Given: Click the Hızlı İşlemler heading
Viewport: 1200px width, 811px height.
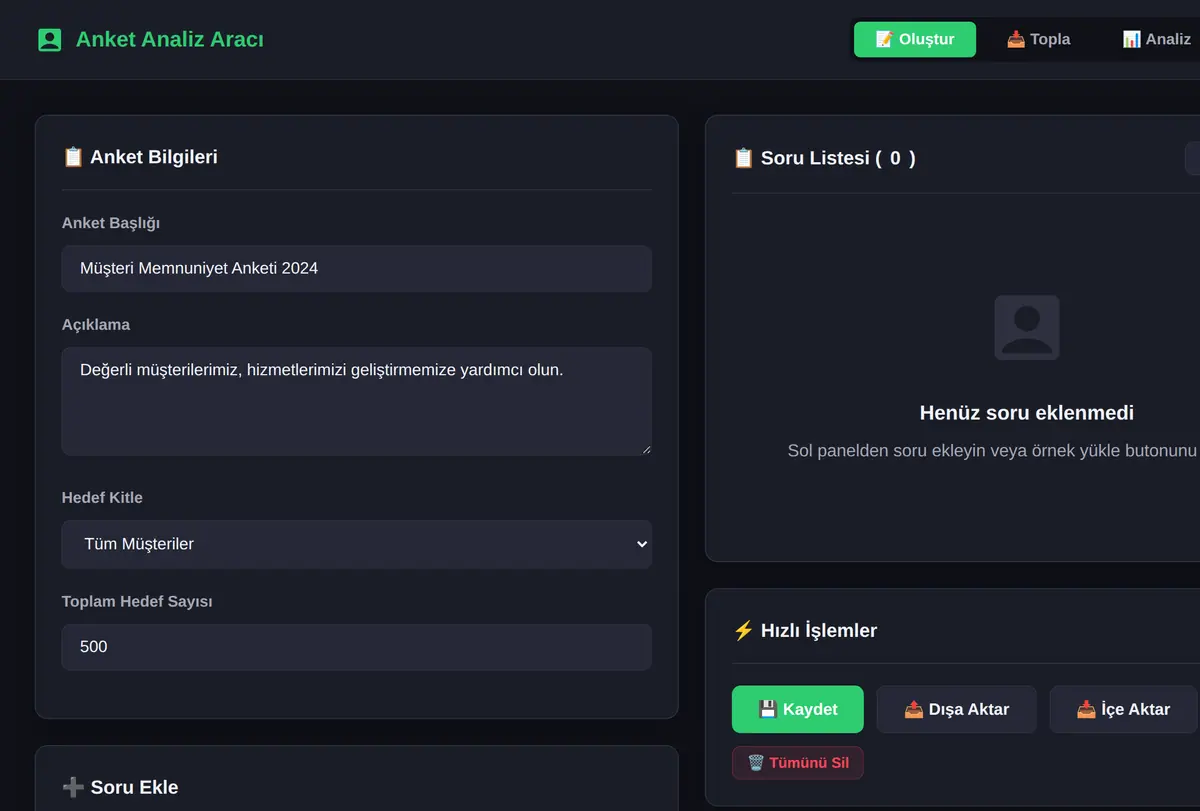Looking at the screenshot, I should click(x=805, y=631).
